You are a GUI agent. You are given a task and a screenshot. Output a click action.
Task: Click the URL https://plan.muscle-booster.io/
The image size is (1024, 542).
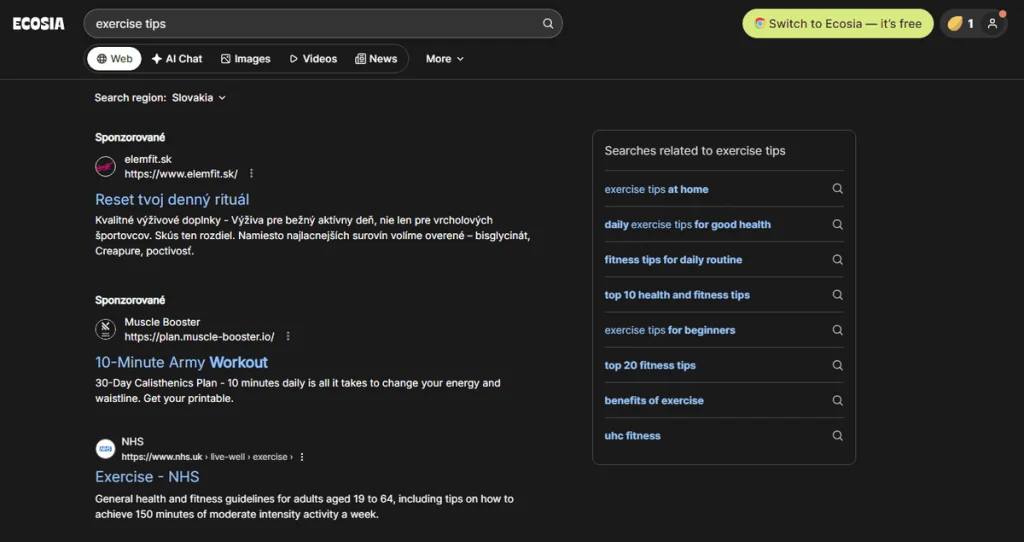pos(199,337)
